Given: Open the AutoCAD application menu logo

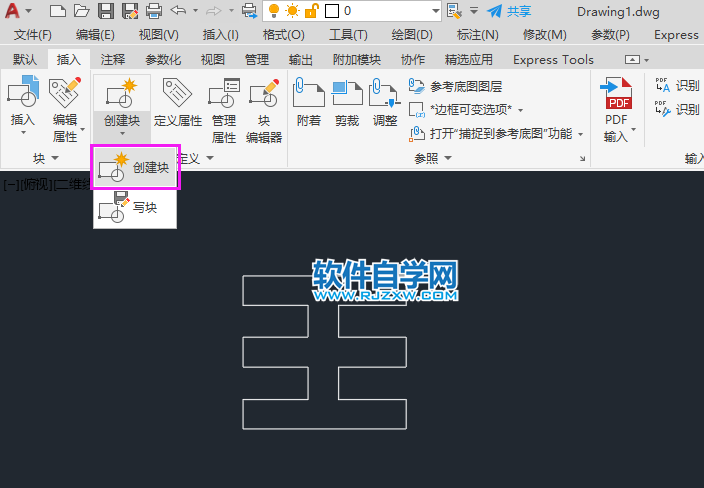Looking at the screenshot, I should (13, 10).
